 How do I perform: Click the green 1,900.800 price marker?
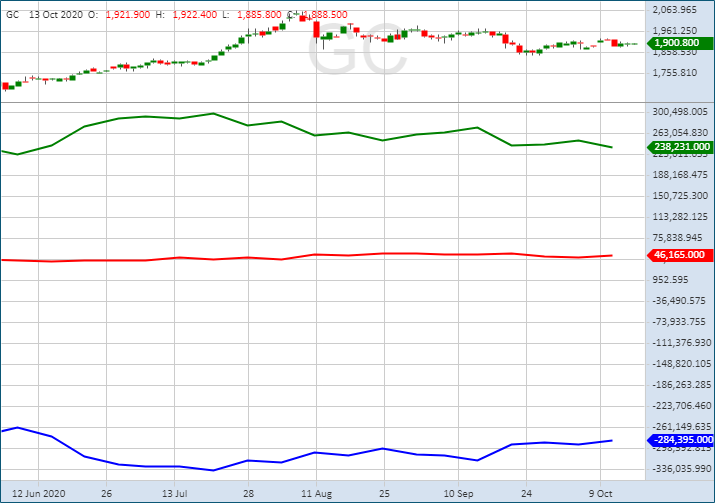click(x=680, y=43)
